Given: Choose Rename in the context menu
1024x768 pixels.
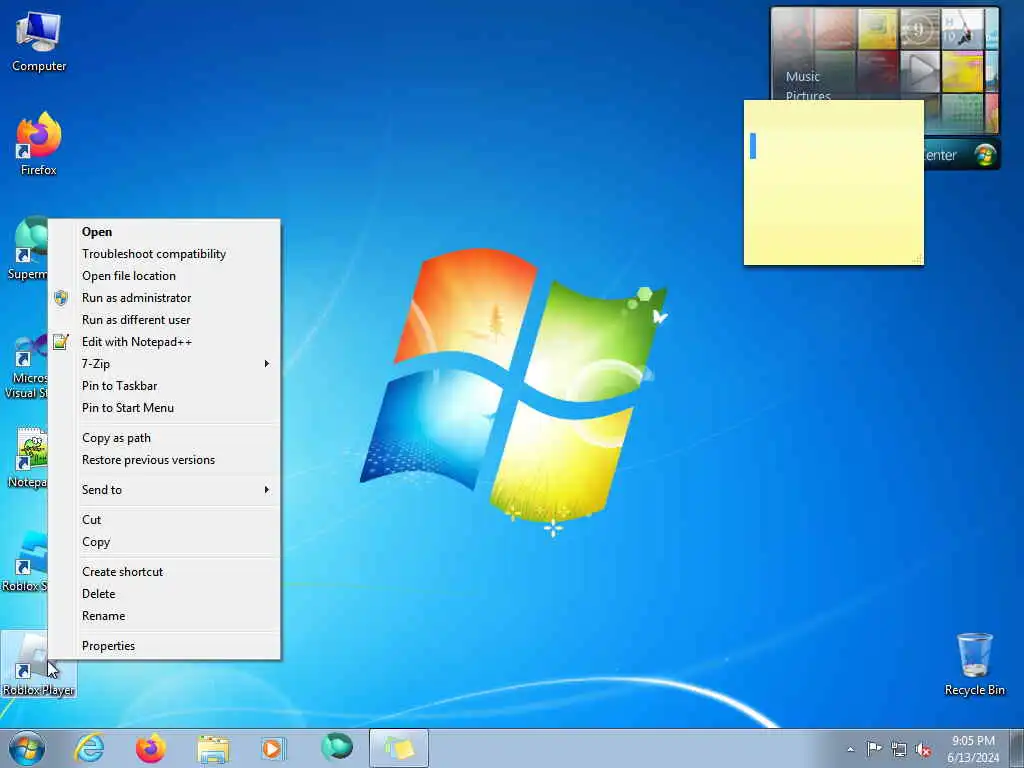Looking at the screenshot, I should 165,616.
